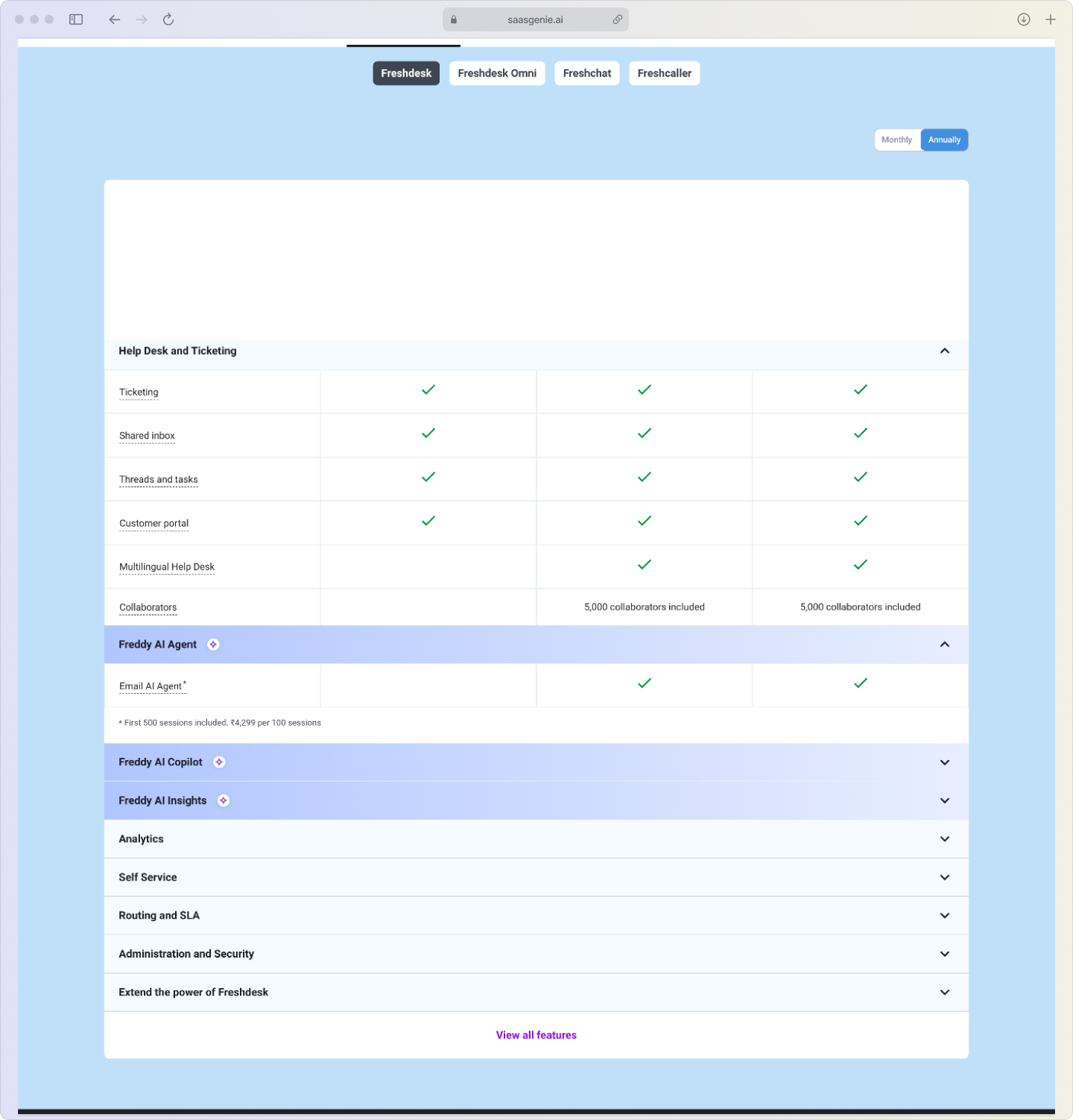Click the sparkle icon beside Freddy AI Agent
Image resolution: width=1073 pixels, height=1120 pixels.
(213, 645)
